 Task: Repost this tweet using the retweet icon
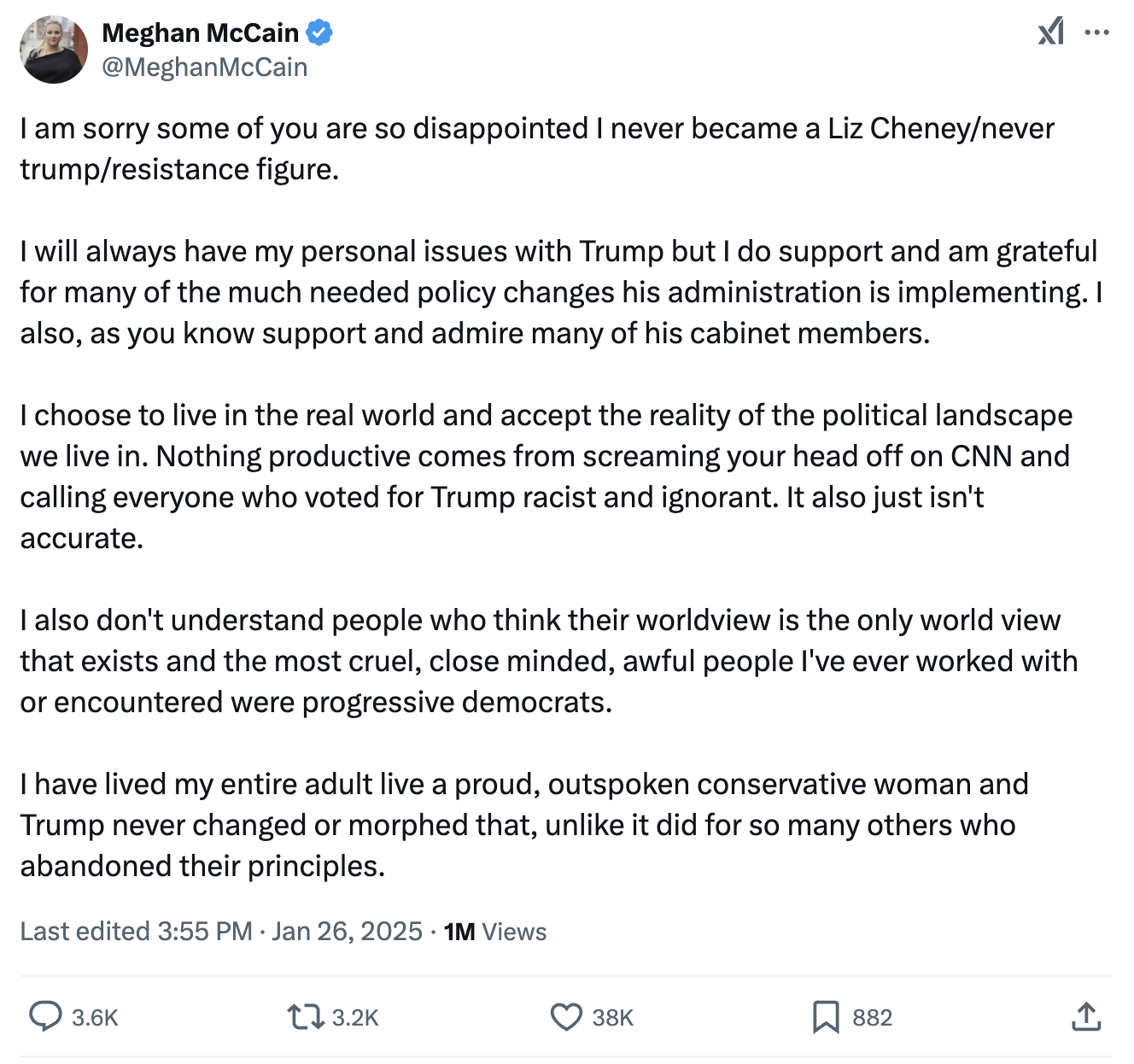305,1016
